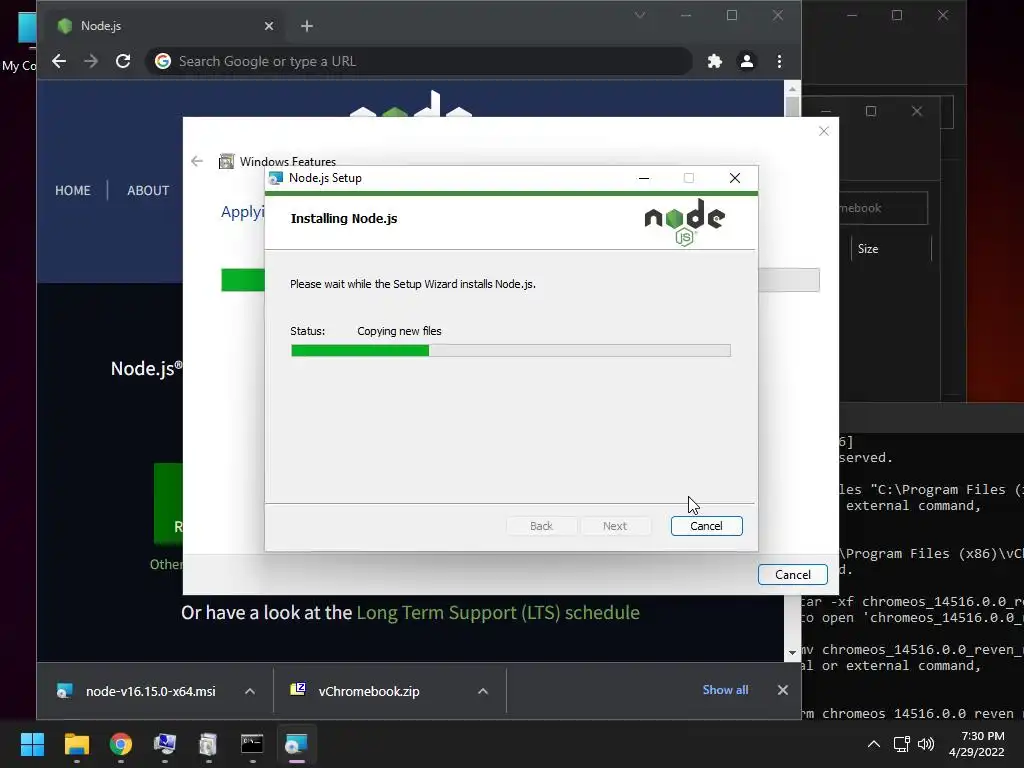Click the Windows Features taskbar icon
Screen dimensions: 1024x768
click(x=208, y=744)
